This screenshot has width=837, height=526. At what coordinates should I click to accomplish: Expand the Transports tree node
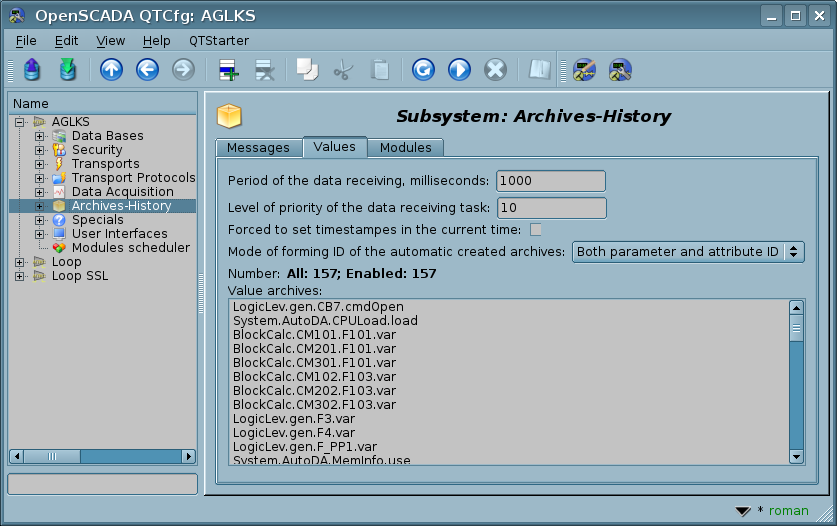[40, 164]
